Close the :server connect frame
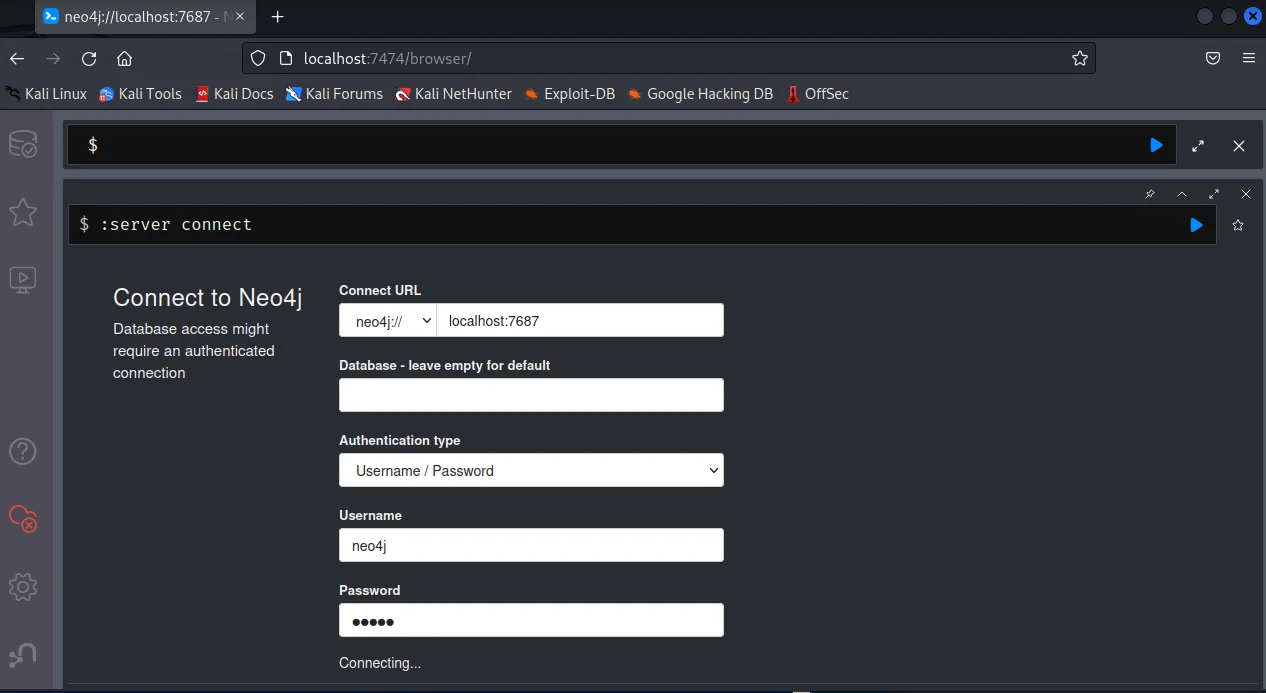 [x=1246, y=194]
